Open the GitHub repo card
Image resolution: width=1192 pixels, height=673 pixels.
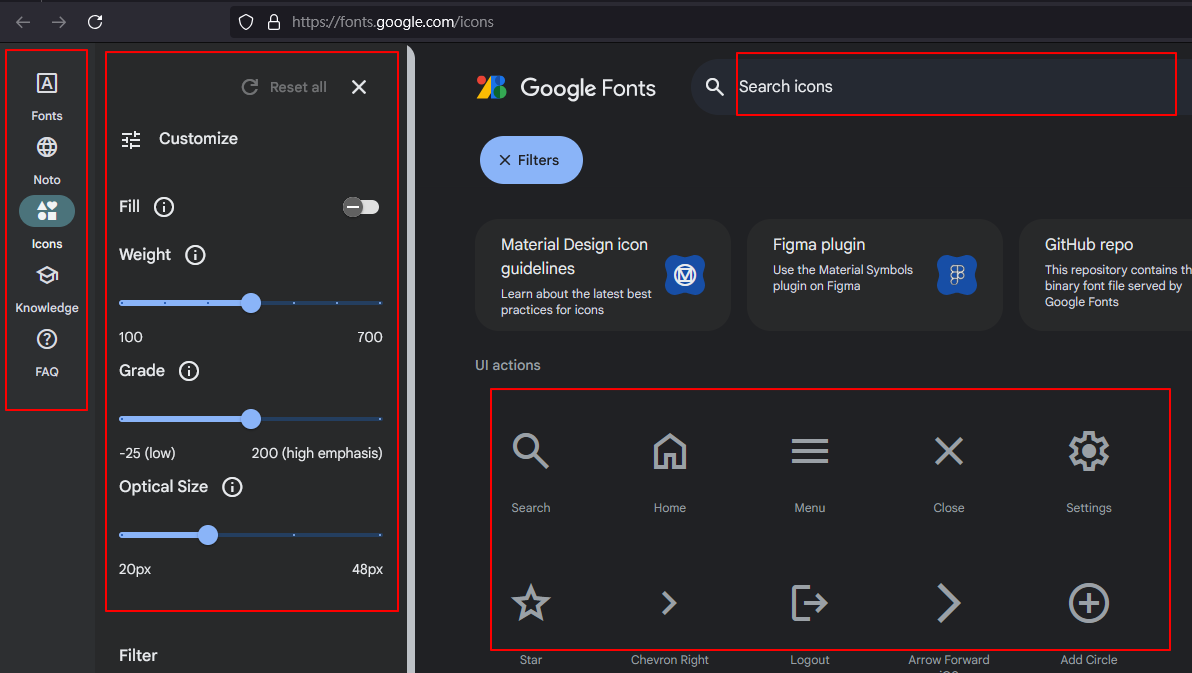click(x=1106, y=275)
